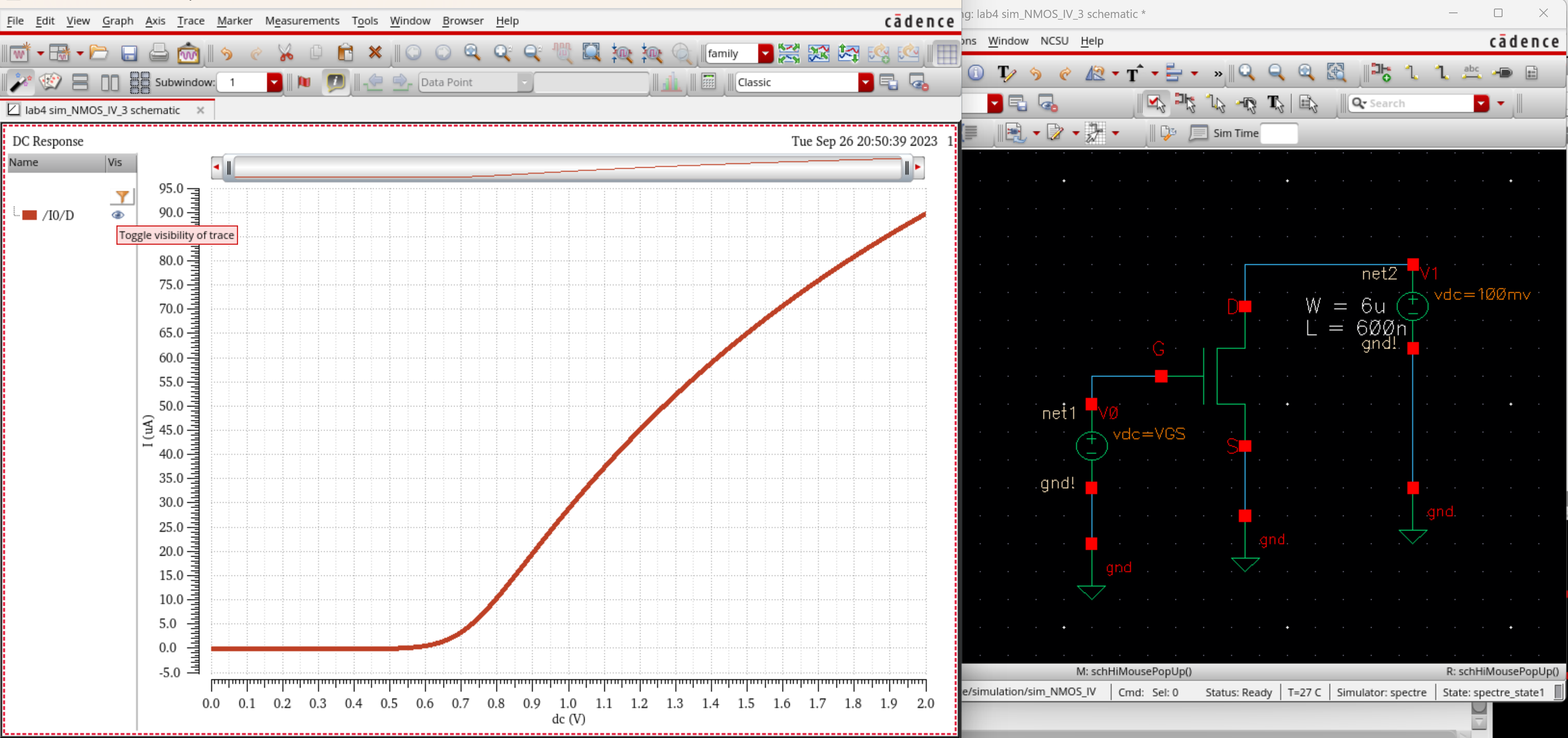The image size is (1568, 738).
Task: Click the red flag marker icon
Action: (304, 82)
